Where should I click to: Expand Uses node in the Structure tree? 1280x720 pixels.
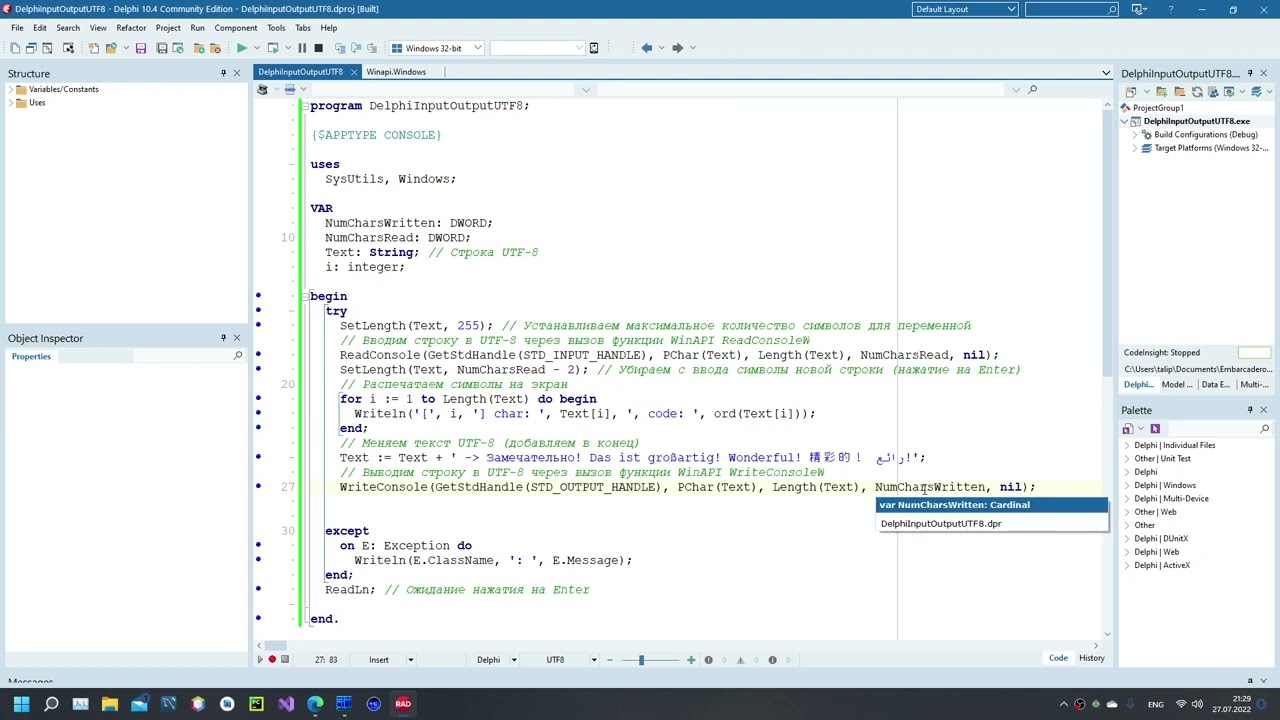(x=12, y=103)
